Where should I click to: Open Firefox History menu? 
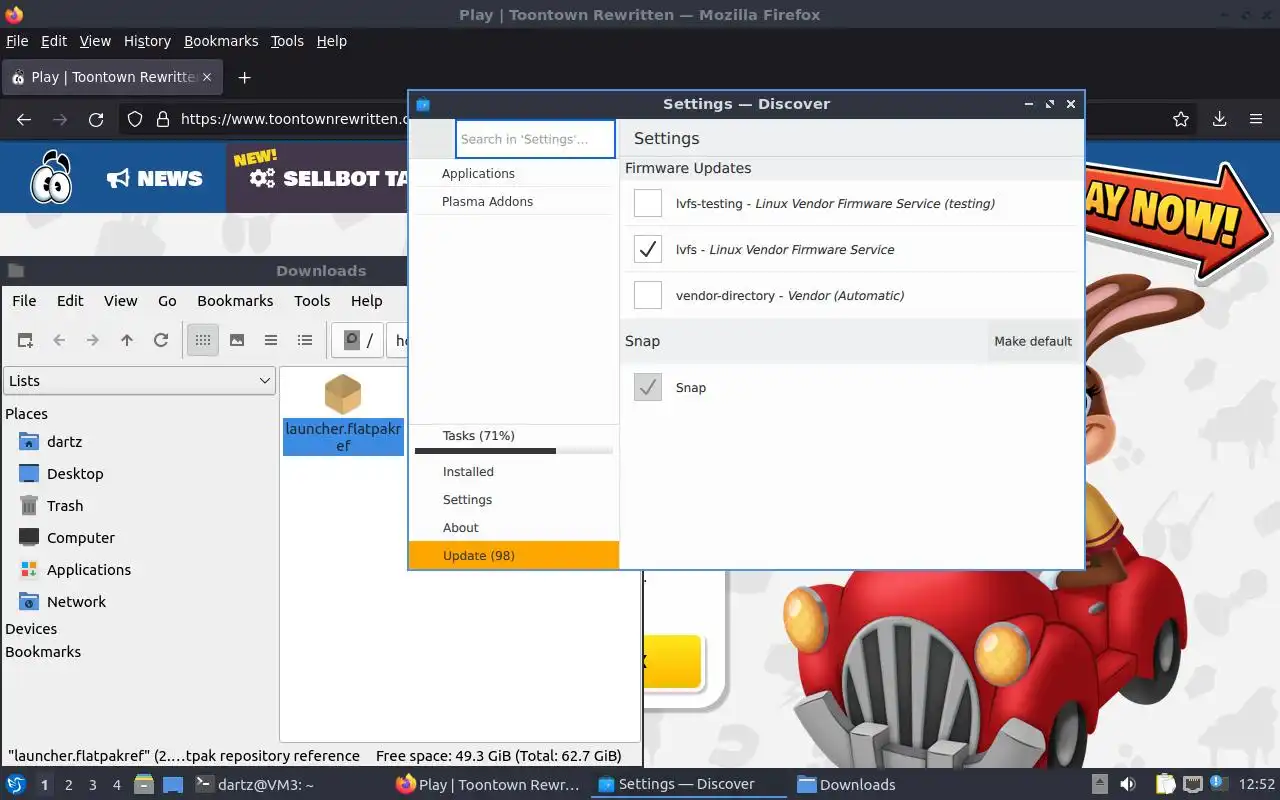pyautogui.click(x=147, y=41)
